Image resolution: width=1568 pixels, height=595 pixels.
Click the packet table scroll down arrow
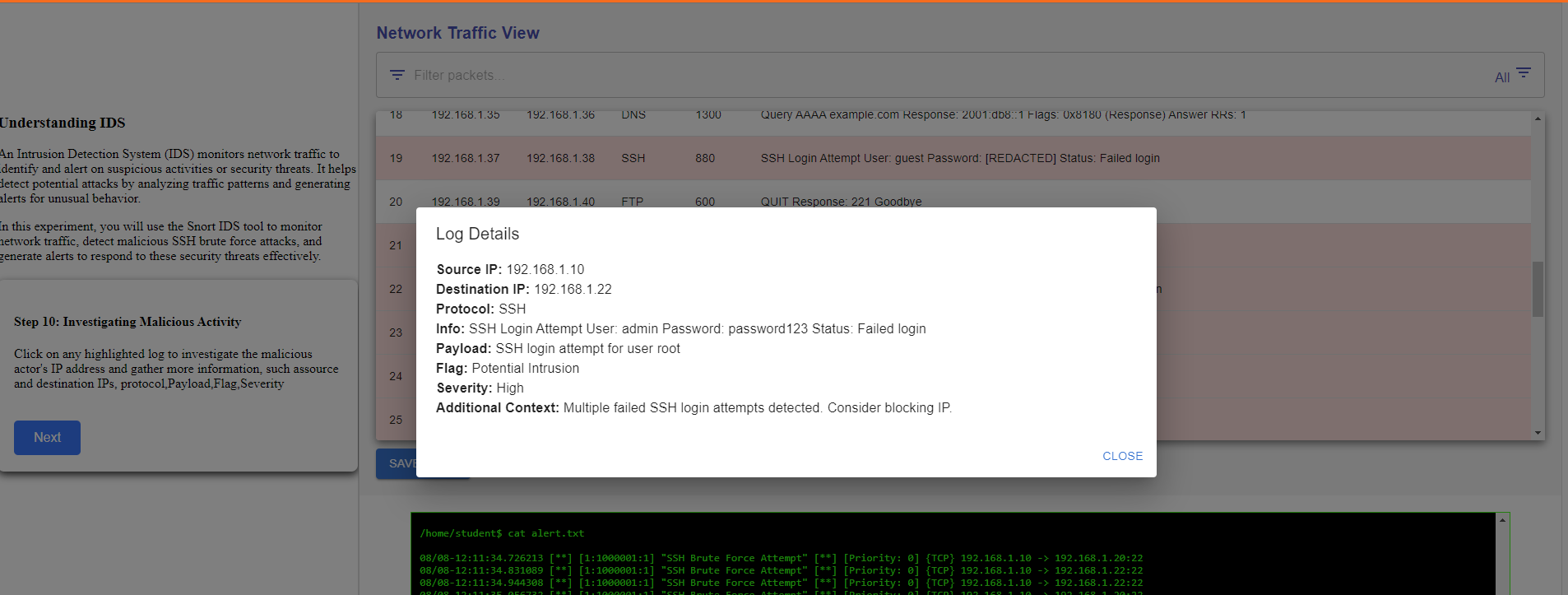click(x=1538, y=433)
